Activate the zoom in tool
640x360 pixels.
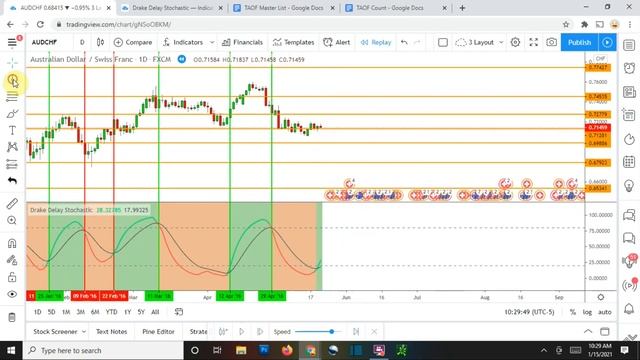12,220
